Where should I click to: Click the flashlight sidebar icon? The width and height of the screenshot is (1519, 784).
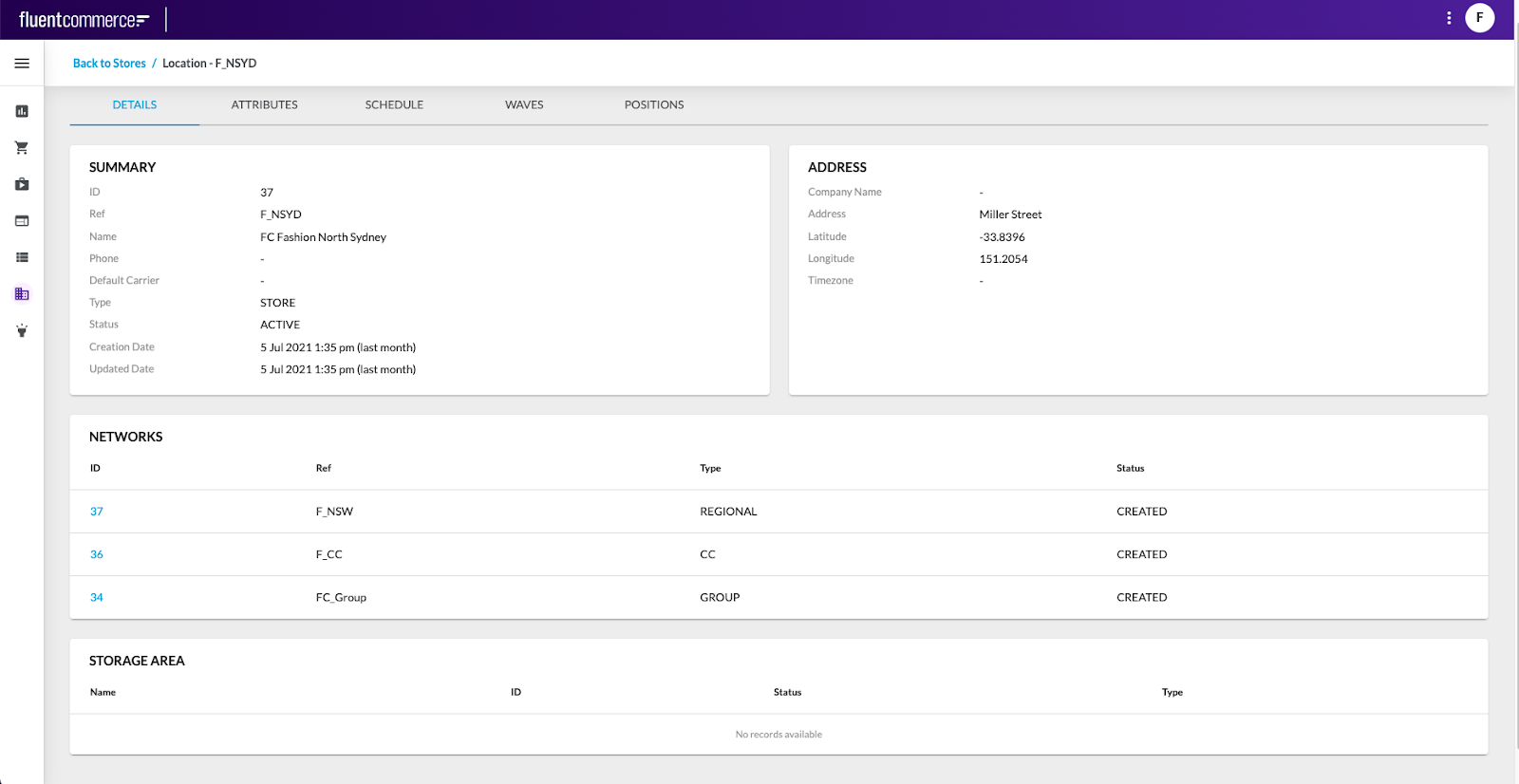(x=22, y=331)
